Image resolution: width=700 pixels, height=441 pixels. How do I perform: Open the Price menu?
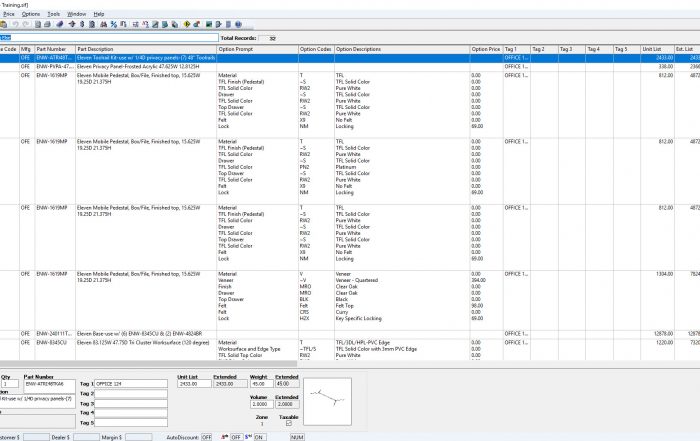(x=8, y=14)
